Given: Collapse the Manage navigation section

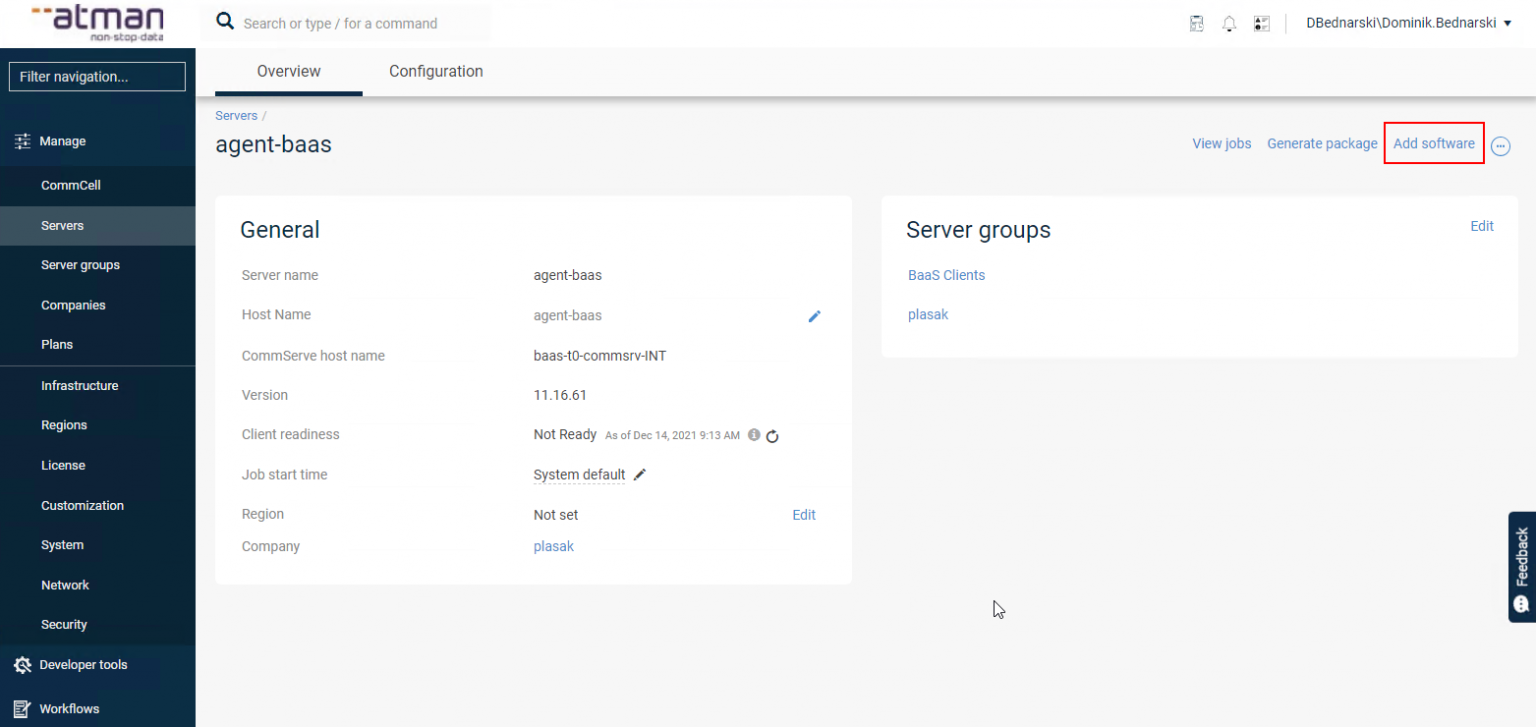Looking at the screenshot, I should [x=62, y=142].
